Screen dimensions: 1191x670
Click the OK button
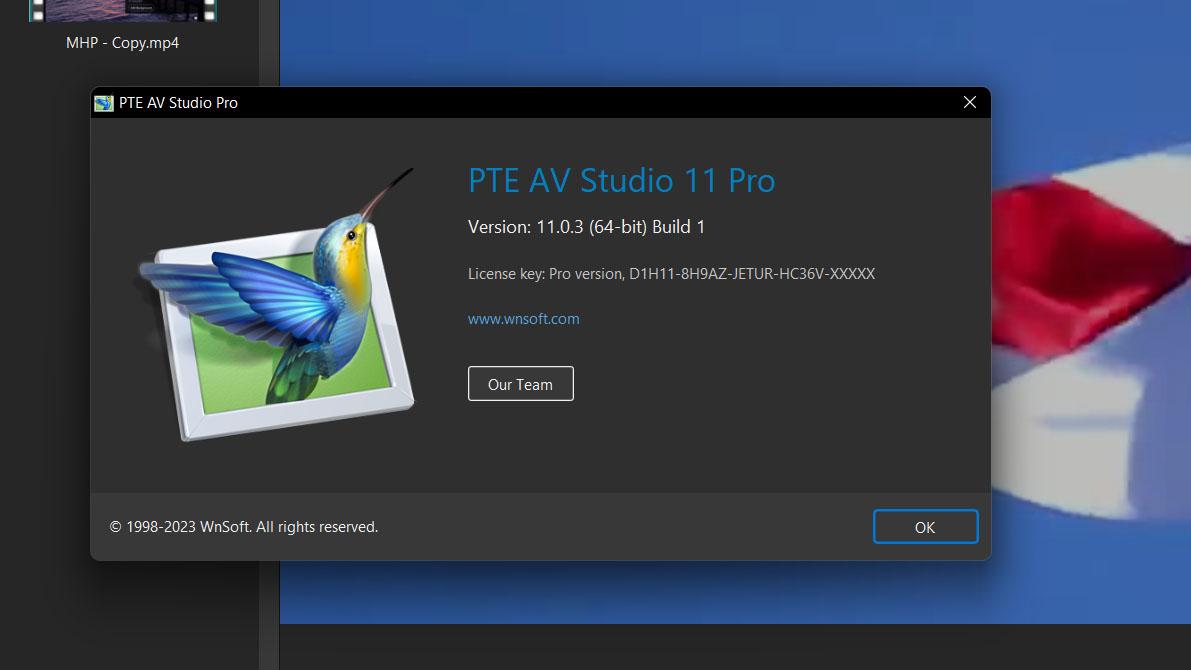(925, 526)
